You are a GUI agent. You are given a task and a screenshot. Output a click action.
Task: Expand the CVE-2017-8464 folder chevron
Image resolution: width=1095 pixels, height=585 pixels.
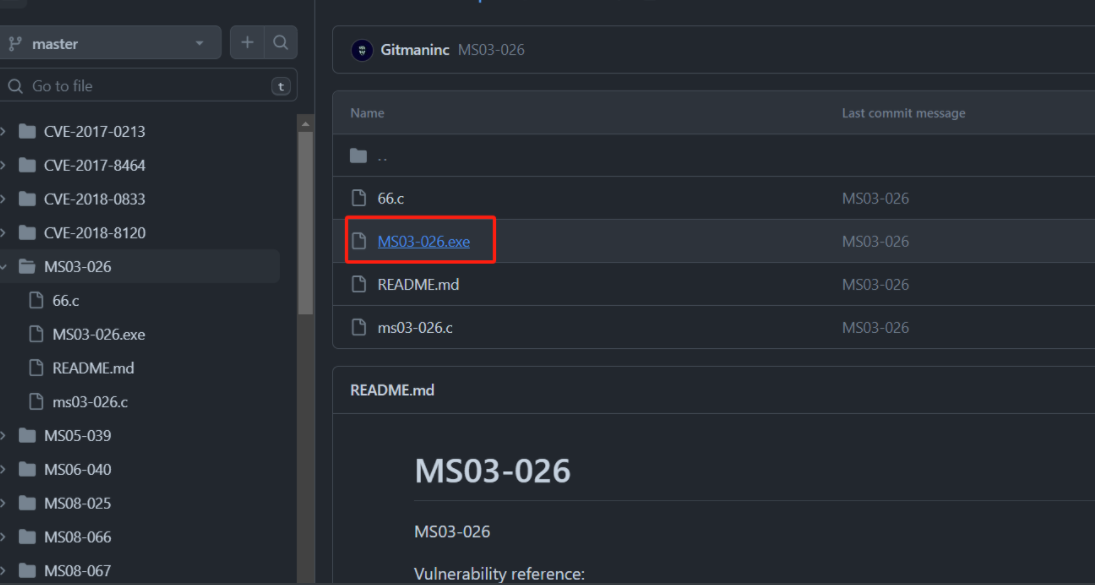3,165
